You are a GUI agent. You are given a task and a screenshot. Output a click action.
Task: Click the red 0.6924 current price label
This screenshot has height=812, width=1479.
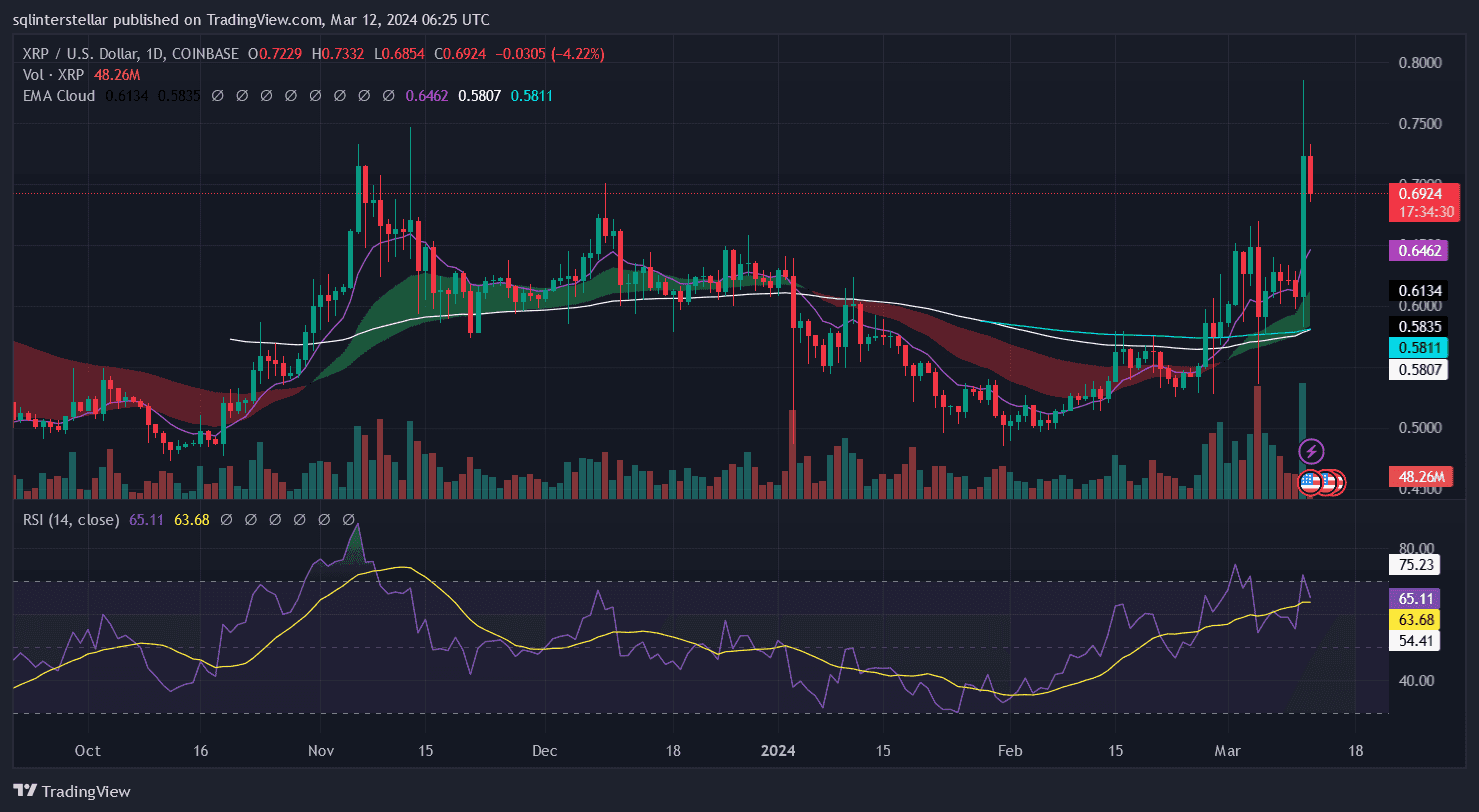(1418, 193)
